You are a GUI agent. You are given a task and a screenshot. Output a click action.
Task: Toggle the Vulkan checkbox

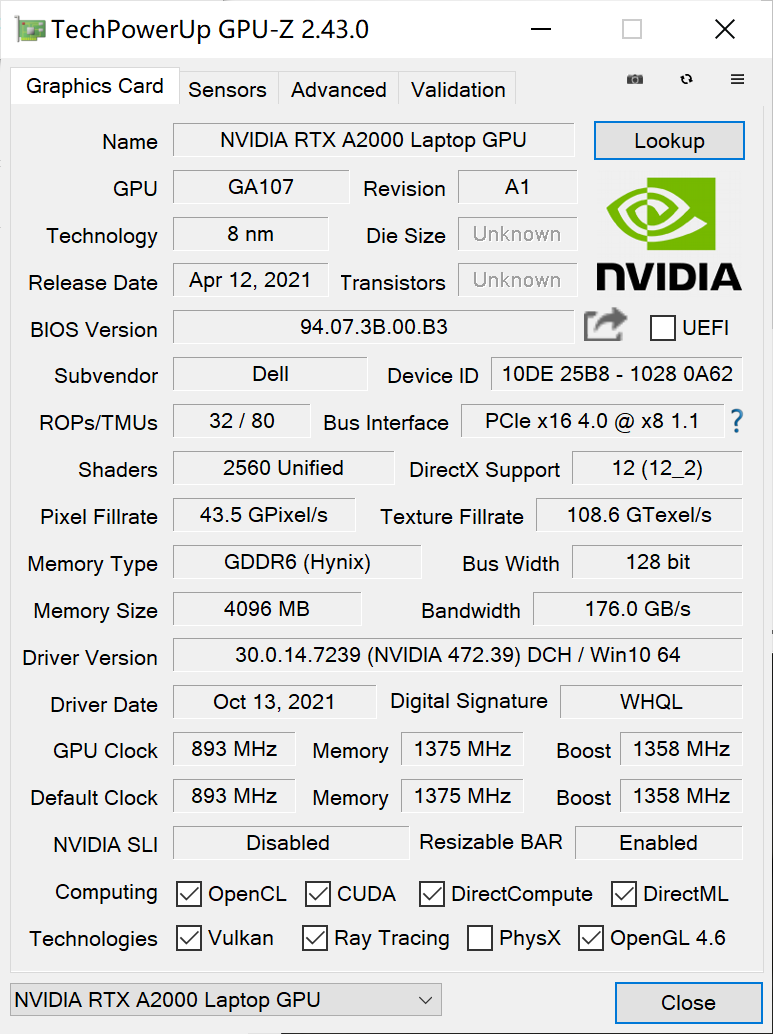[189, 938]
